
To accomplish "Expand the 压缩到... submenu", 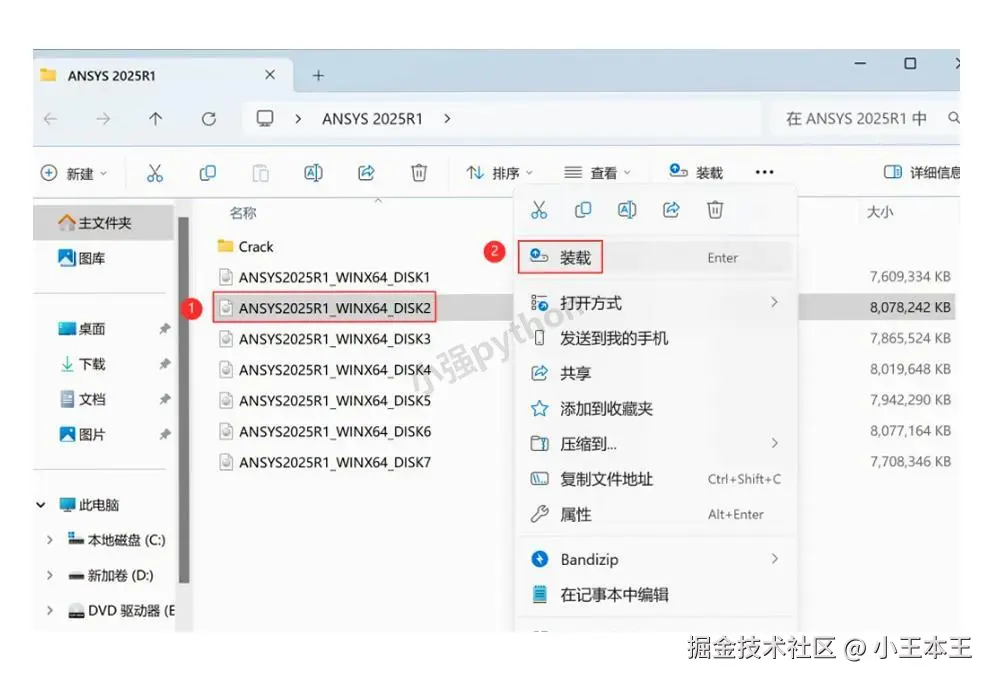I will click(655, 444).
